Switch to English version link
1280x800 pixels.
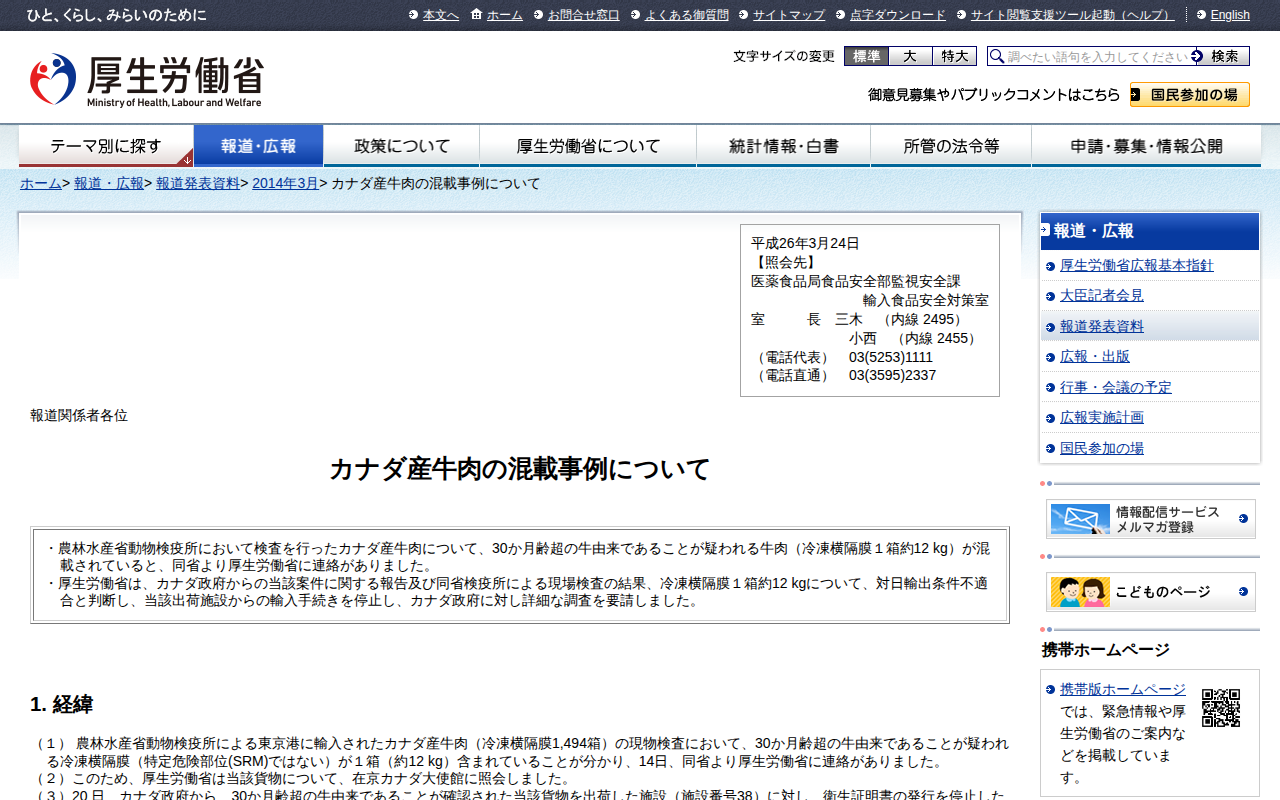point(1230,15)
